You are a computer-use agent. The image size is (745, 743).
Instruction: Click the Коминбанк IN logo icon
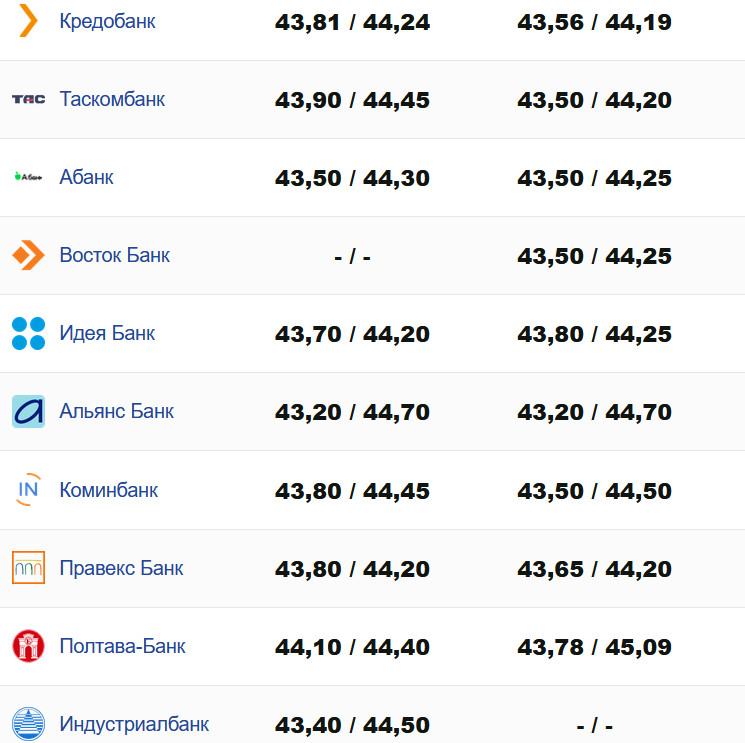tap(28, 490)
